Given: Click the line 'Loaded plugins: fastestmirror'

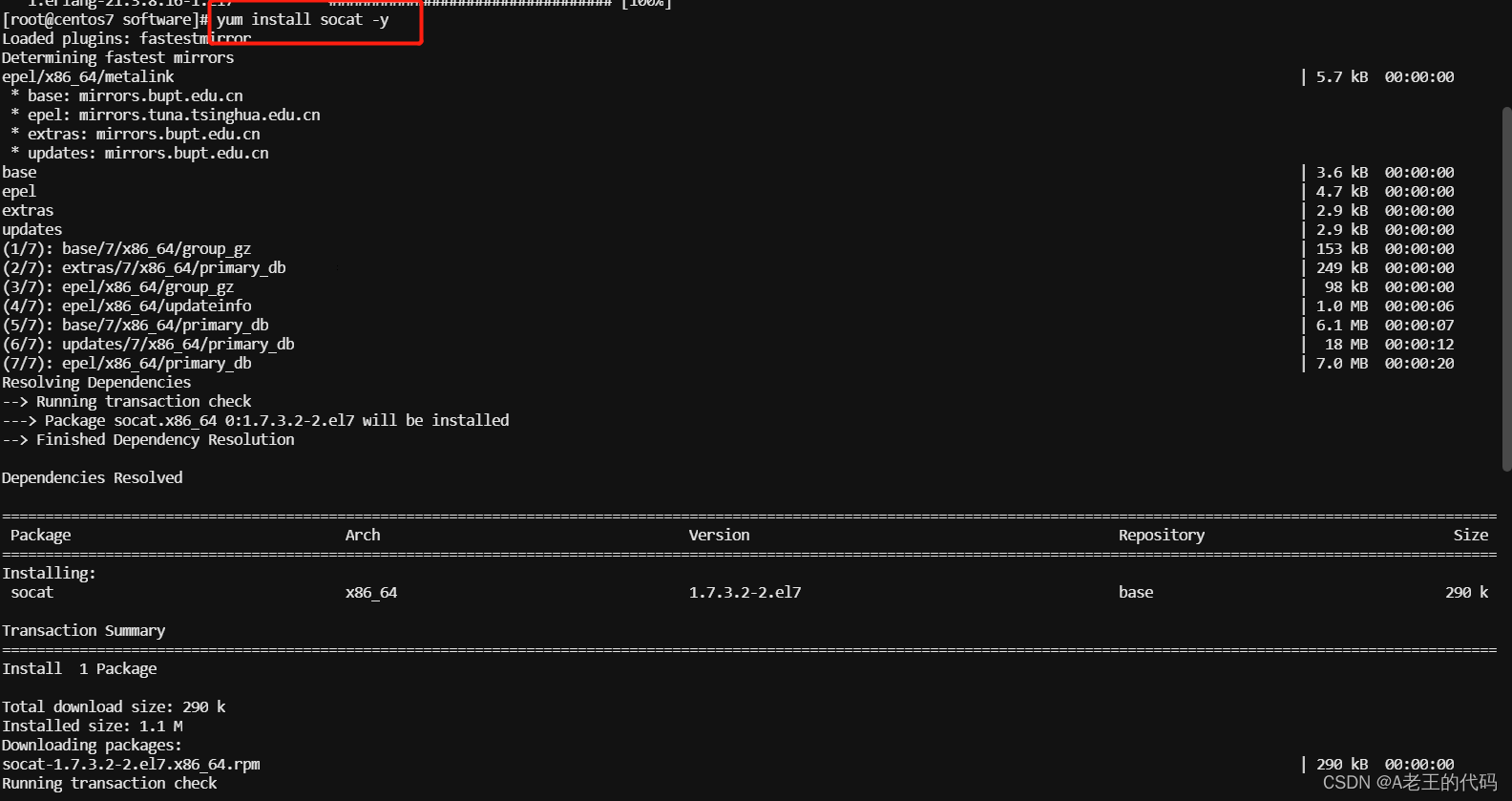Looking at the screenshot, I should click(127, 38).
